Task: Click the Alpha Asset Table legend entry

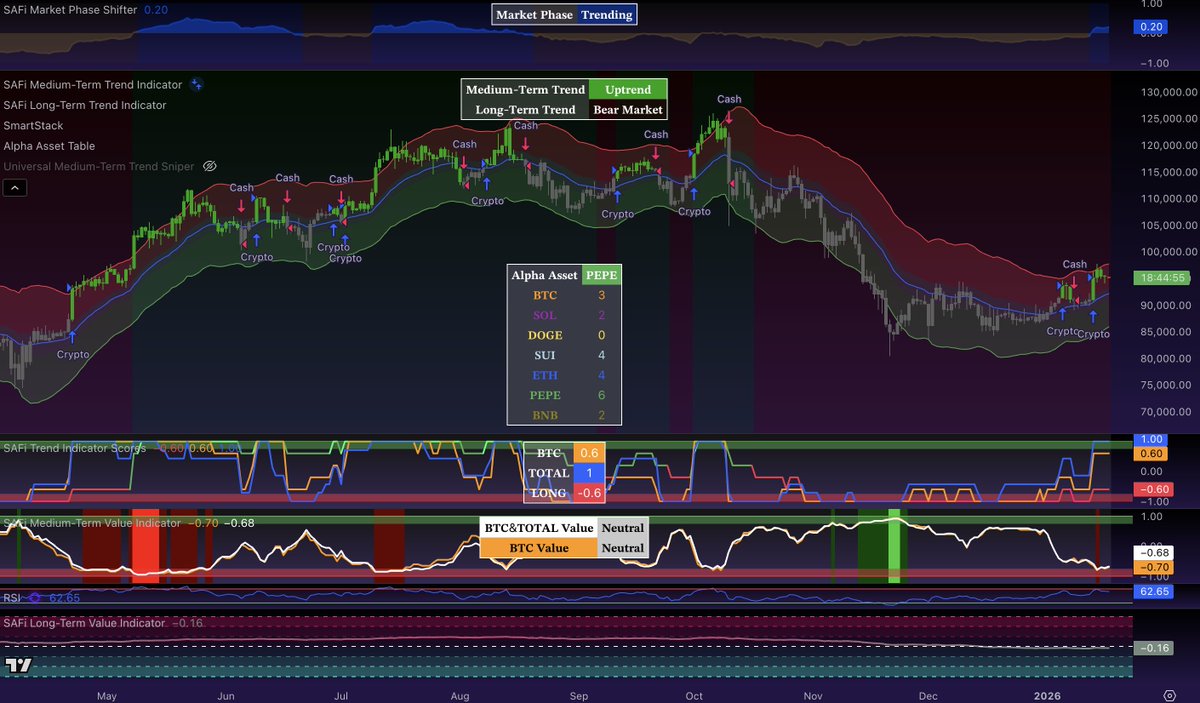Action: pyautogui.click(x=49, y=146)
